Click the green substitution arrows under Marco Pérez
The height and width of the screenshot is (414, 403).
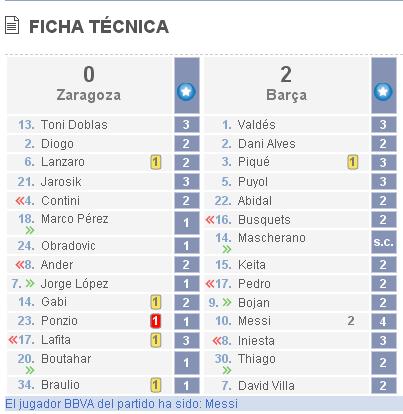(x=30, y=230)
